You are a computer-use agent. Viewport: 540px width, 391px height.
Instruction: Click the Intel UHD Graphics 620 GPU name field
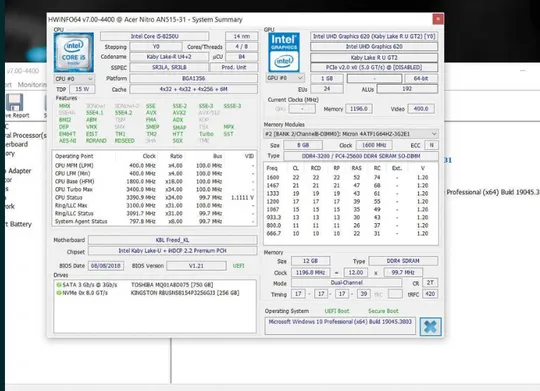[x=374, y=47]
